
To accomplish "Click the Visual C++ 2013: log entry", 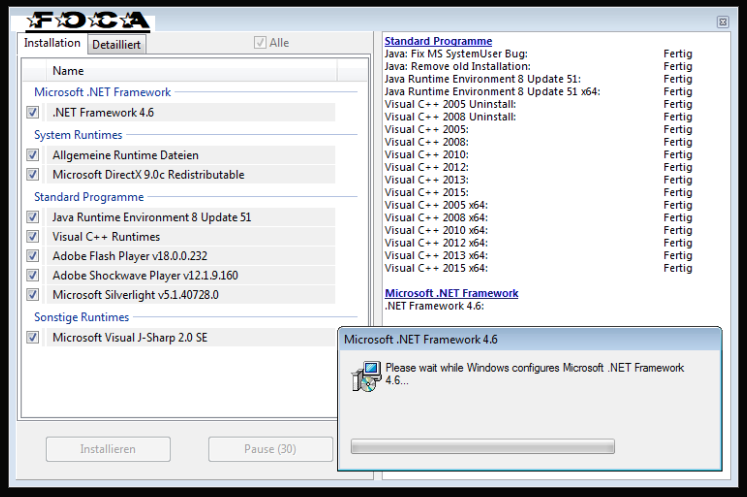I will [x=427, y=180].
